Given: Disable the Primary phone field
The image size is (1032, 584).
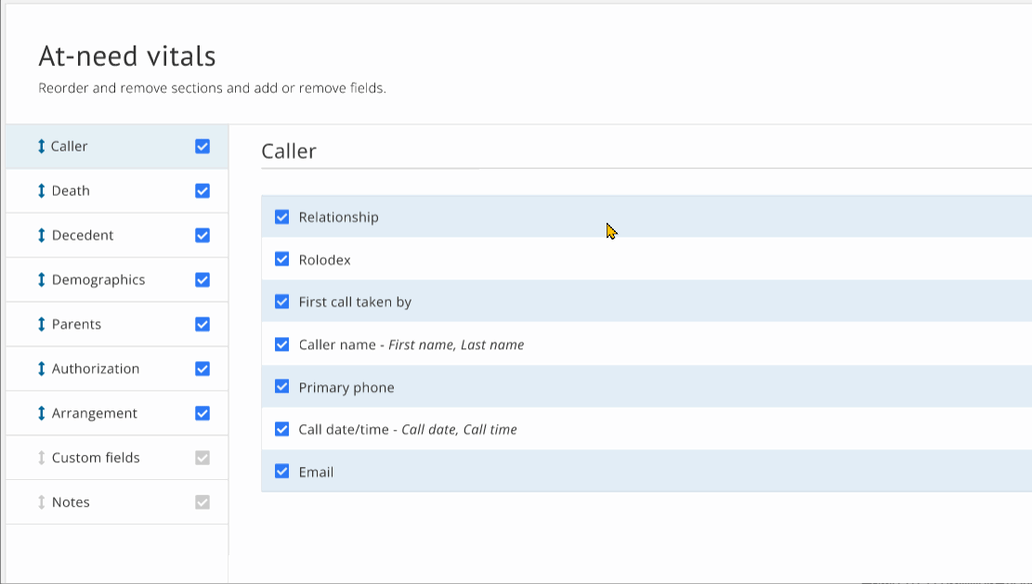Looking at the screenshot, I should pos(281,387).
